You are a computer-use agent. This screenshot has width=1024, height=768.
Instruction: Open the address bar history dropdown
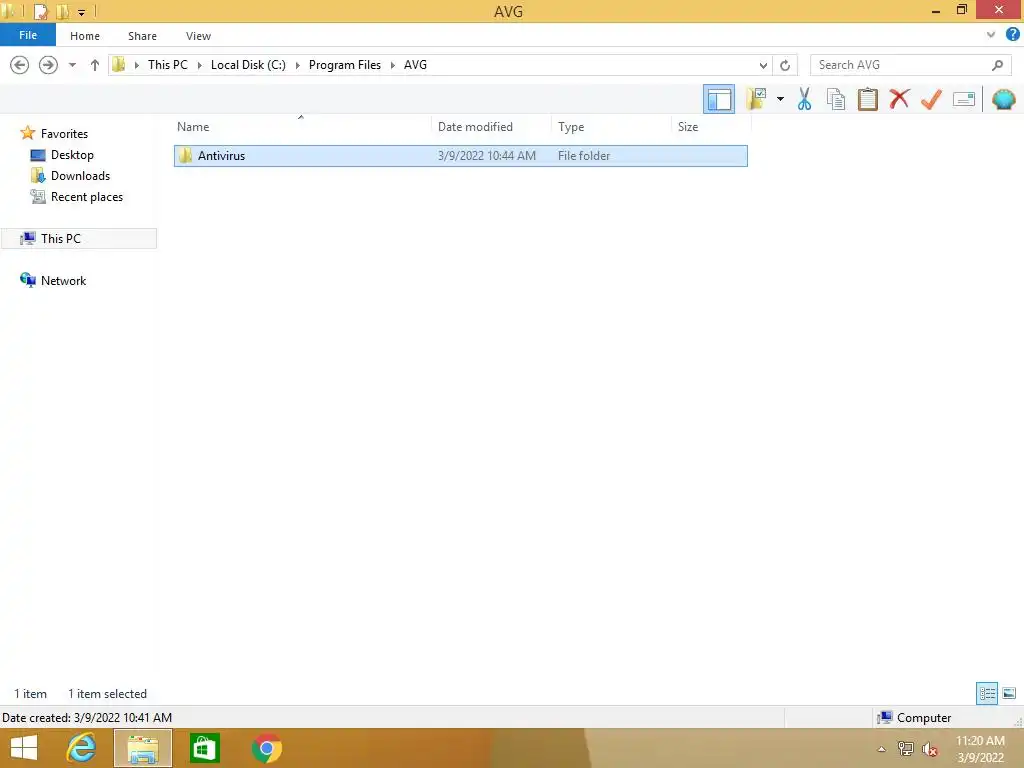click(763, 65)
